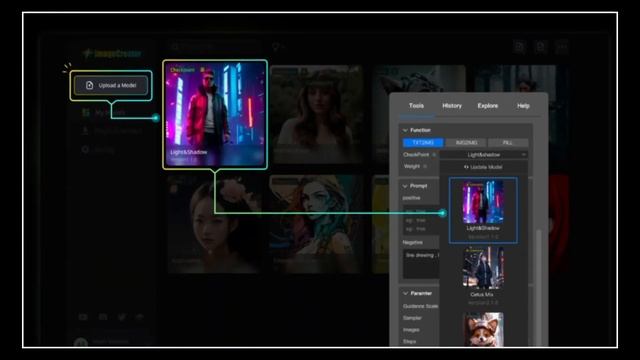The height and width of the screenshot is (360, 640).
Task: Choose the corgi model thumbnail
Action: click(x=483, y=329)
